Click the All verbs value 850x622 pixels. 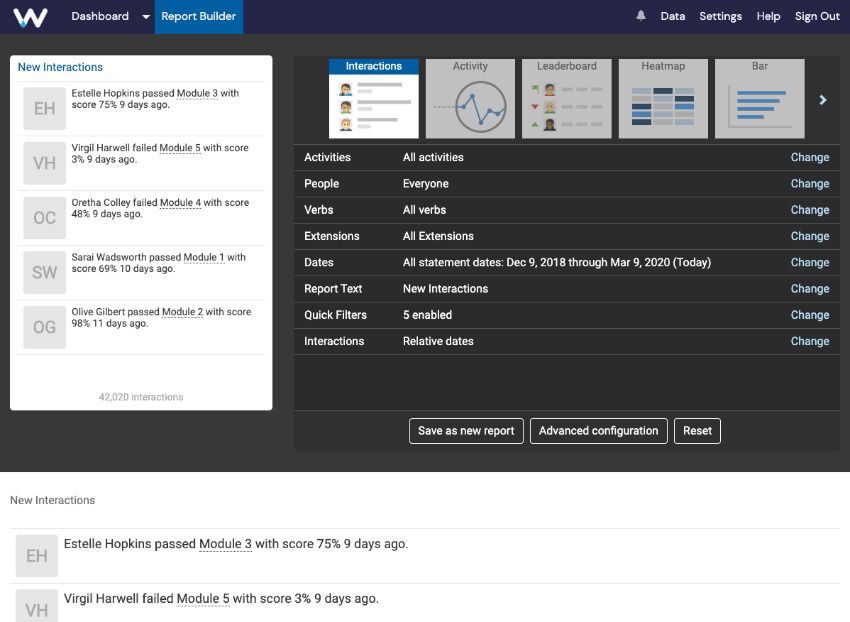(424, 210)
